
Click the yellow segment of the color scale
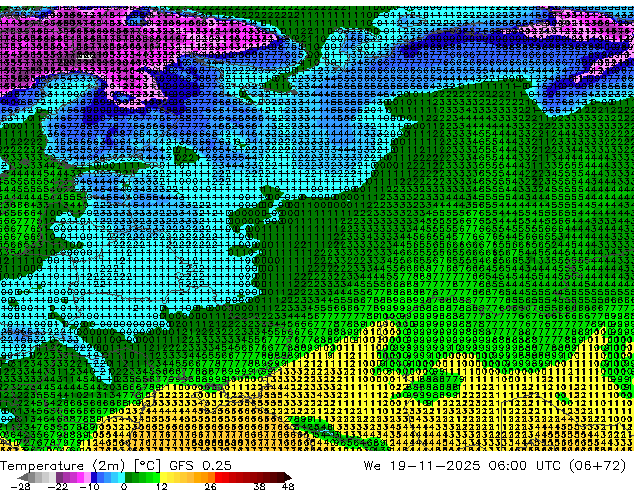(x=163, y=477)
